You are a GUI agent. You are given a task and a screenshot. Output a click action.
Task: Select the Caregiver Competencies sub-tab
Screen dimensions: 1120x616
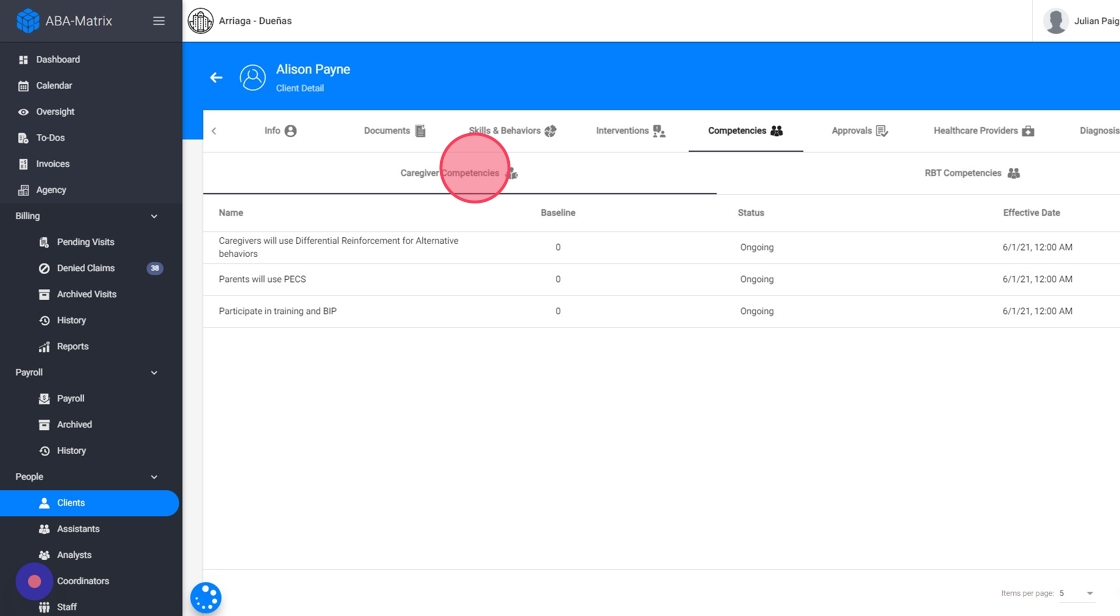click(x=459, y=173)
